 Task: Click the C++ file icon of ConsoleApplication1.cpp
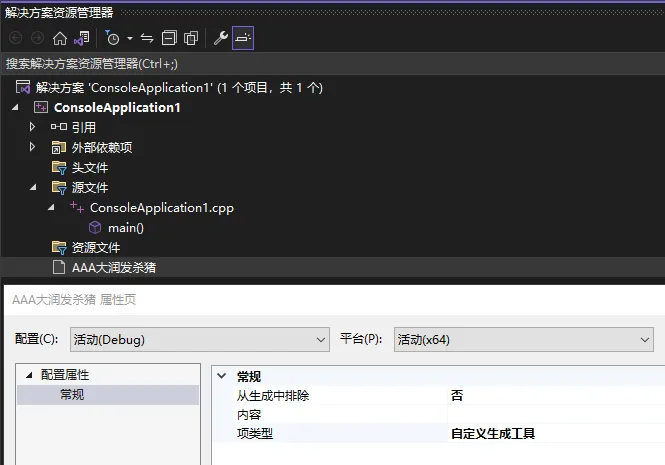(x=77, y=207)
